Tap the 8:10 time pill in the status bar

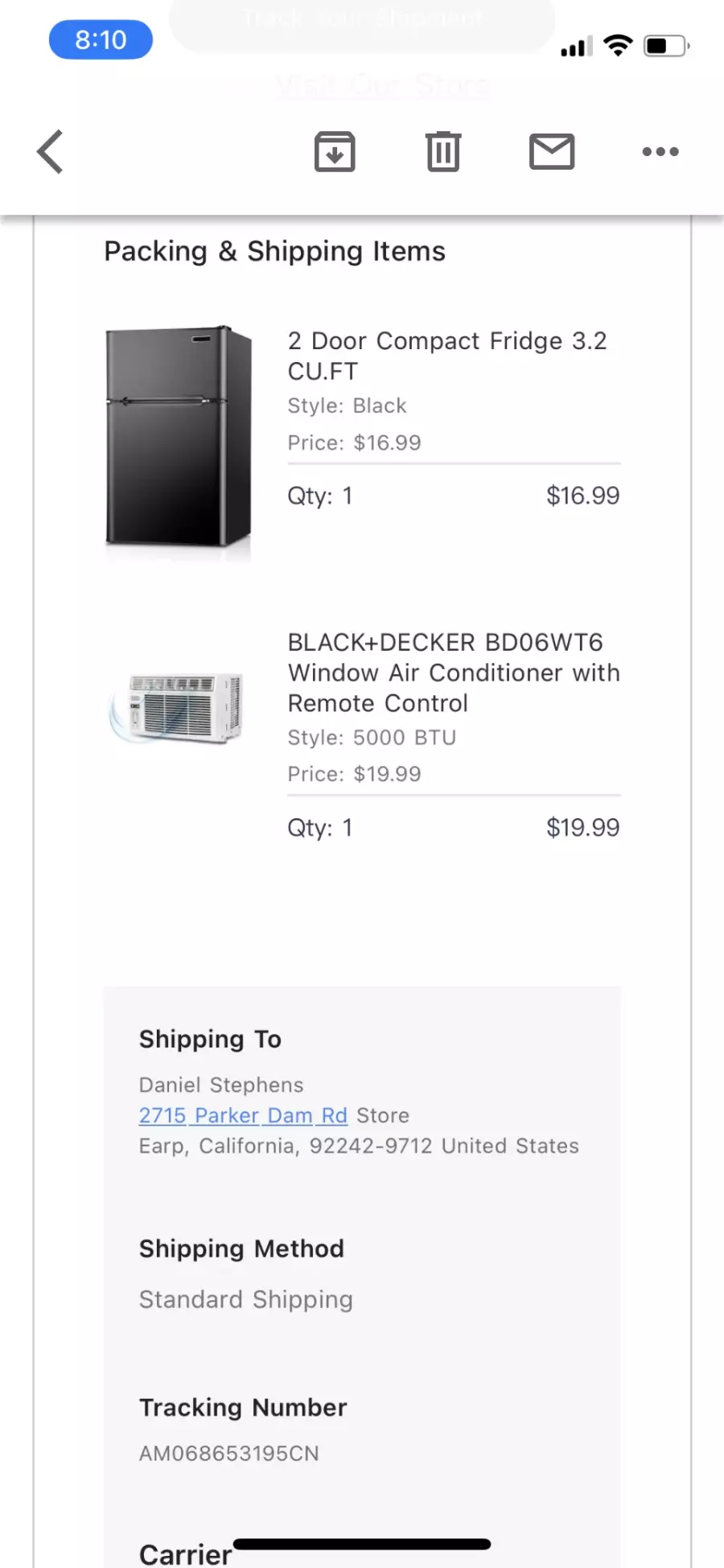(101, 39)
